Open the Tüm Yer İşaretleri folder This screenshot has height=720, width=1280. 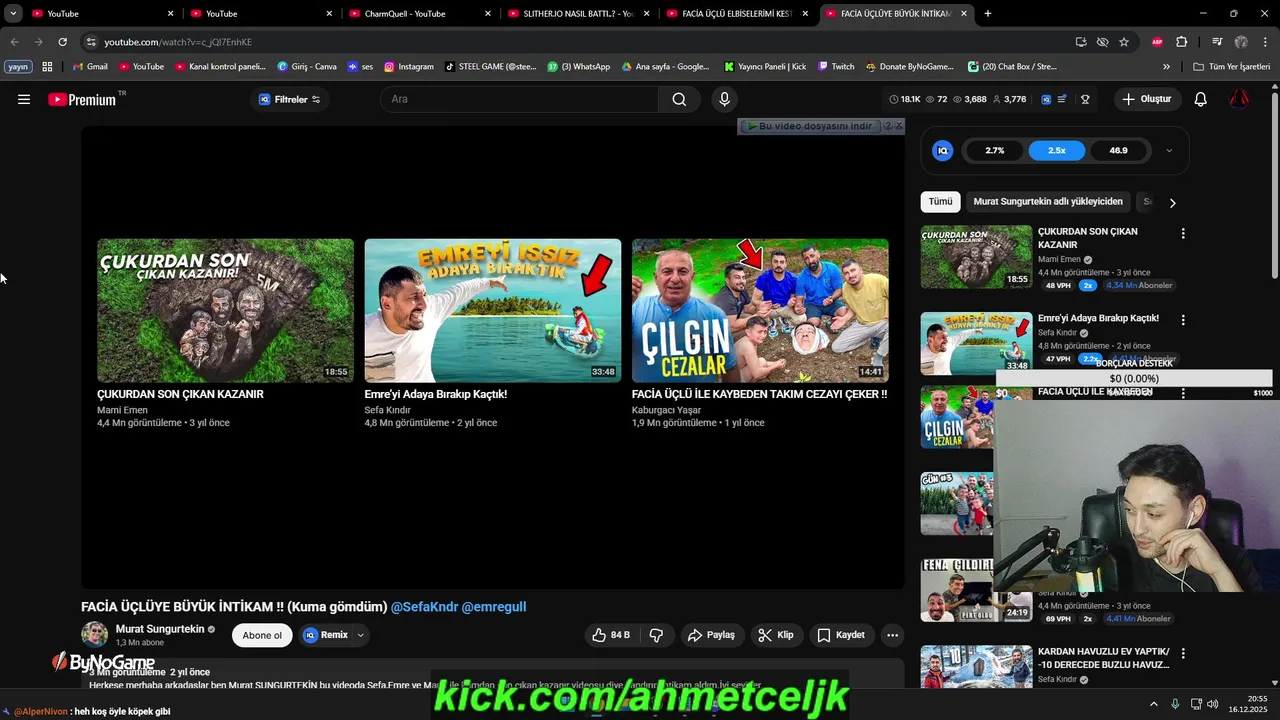(x=1231, y=67)
